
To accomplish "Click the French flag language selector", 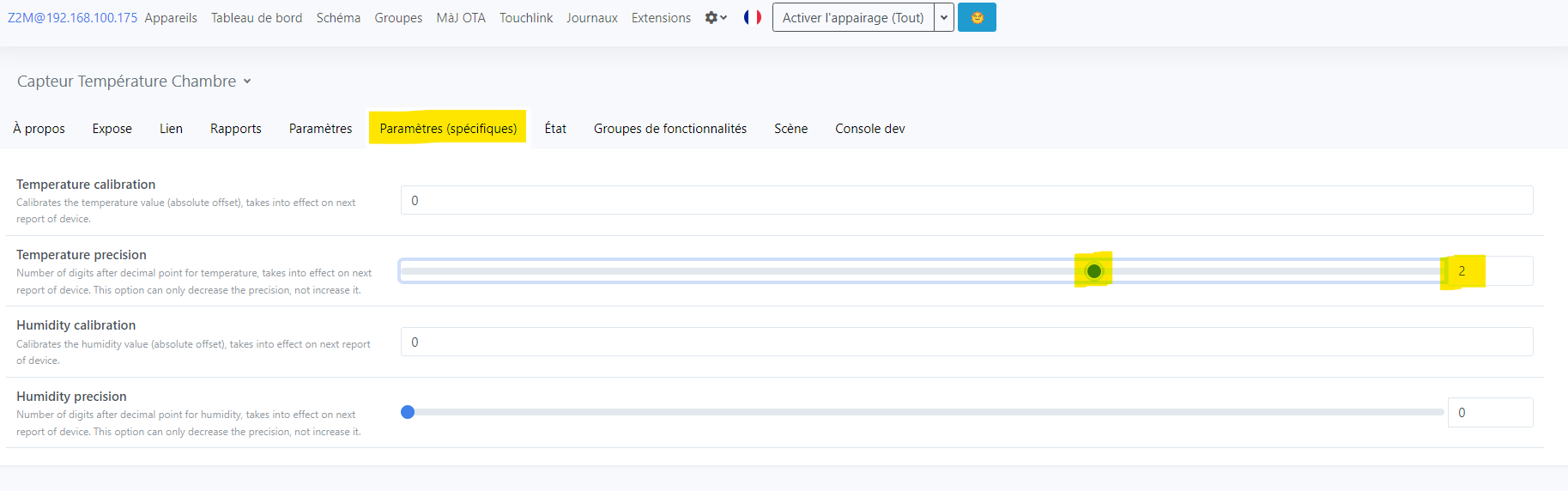I will (753, 17).
